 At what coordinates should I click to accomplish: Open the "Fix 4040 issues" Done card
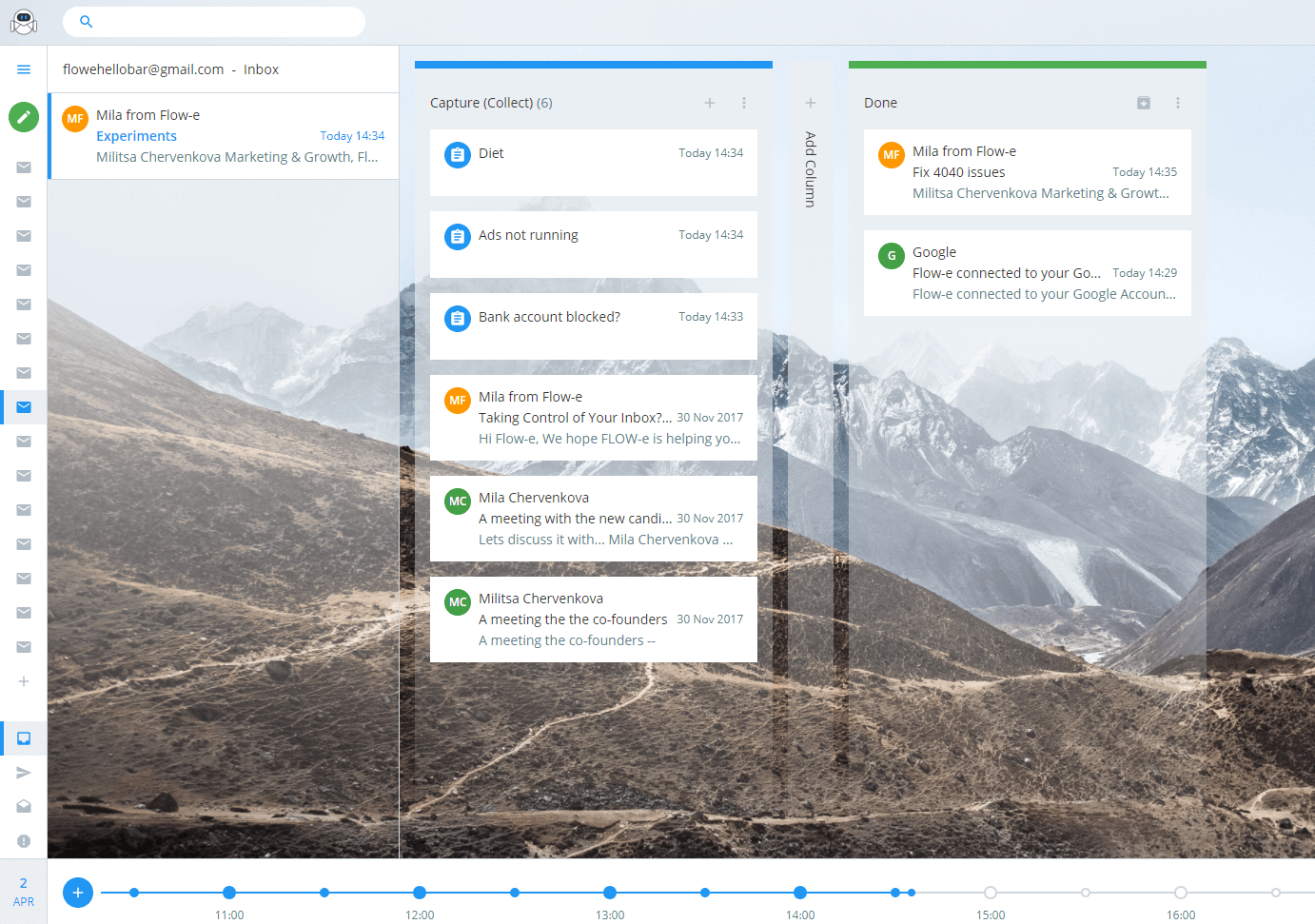(1027, 172)
